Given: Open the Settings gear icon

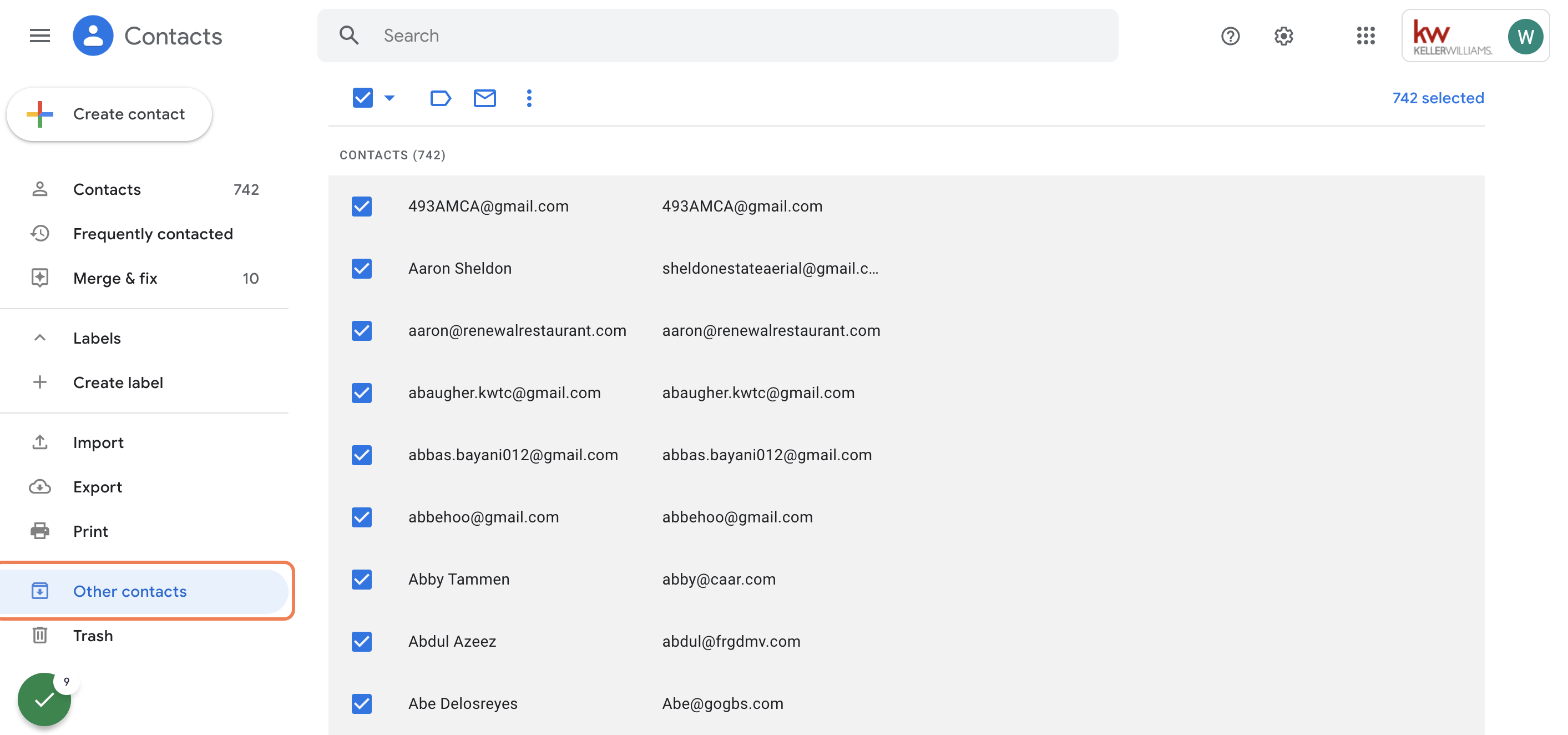Looking at the screenshot, I should [1284, 36].
